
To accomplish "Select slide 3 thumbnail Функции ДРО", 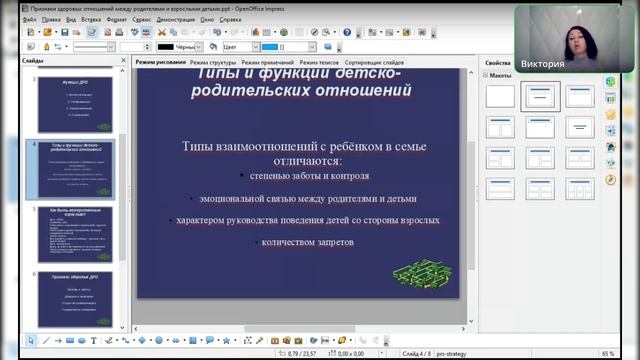I will click(x=75, y=104).
